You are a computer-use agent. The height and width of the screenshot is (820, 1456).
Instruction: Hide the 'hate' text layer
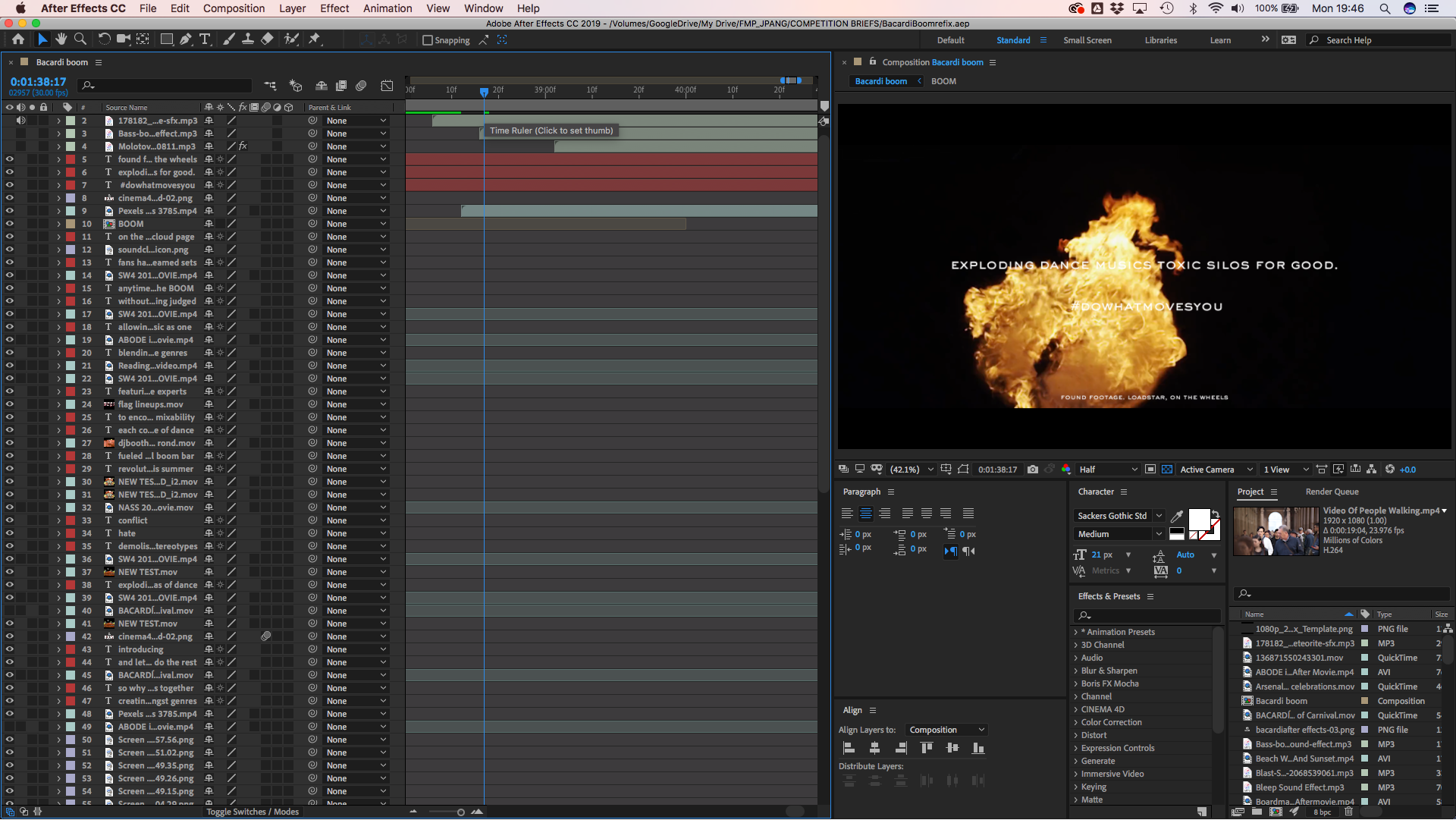[10, 533]
